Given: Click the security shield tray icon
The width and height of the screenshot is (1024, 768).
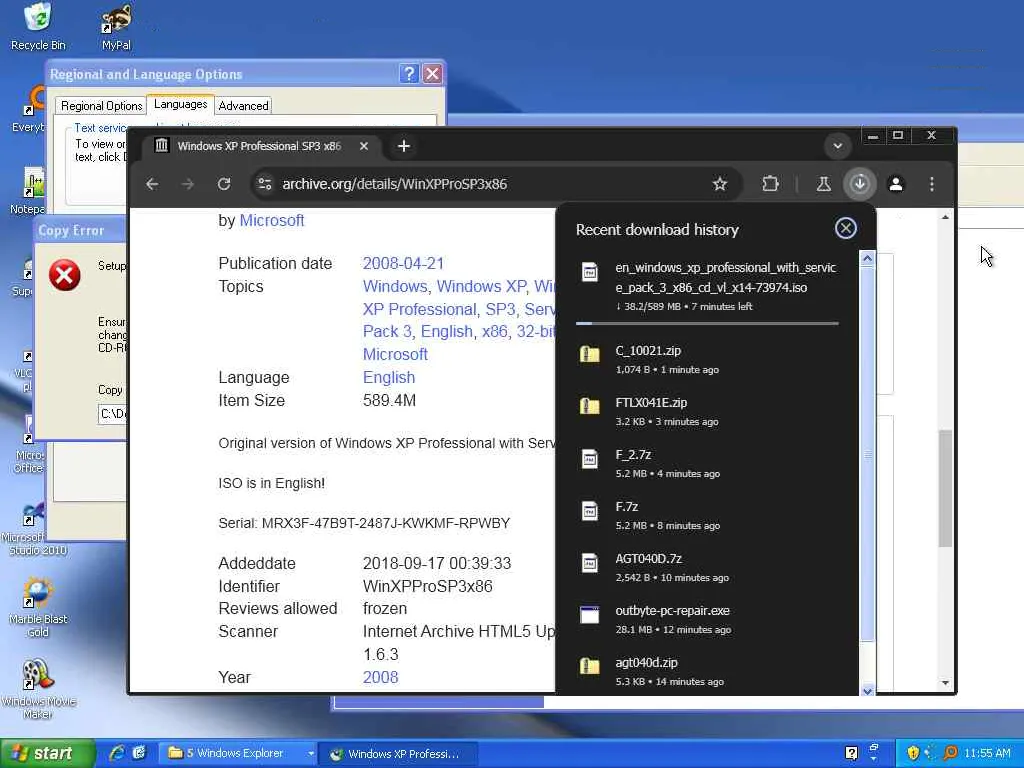Looking at the screenshot, I should [913, 753].
